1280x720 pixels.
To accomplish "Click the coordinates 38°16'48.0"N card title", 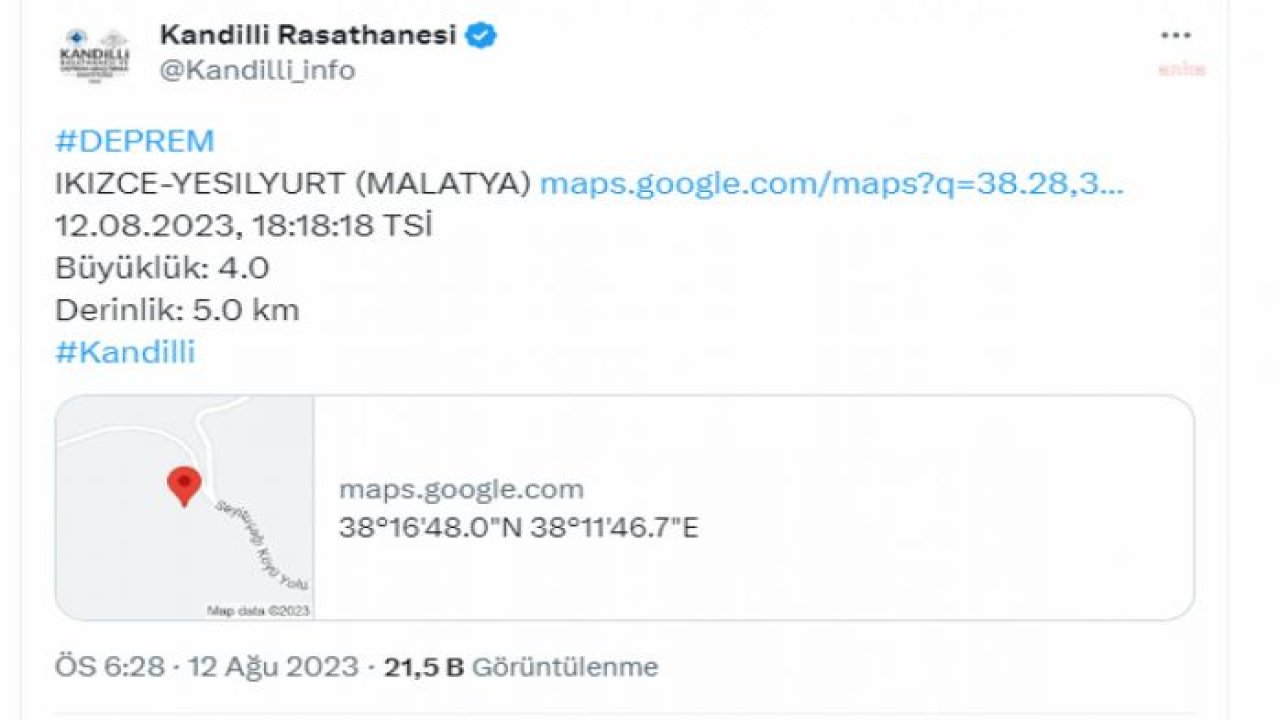I will tap(518, 528).
